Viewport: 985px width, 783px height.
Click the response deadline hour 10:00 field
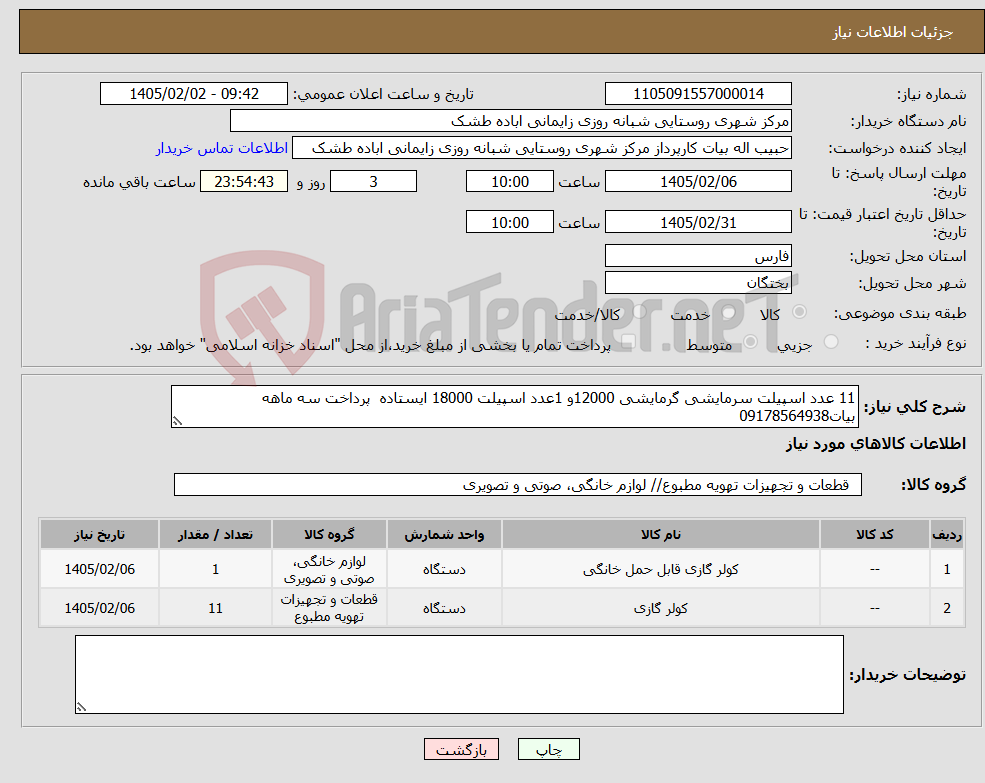pyautogui.click(x=509, y=182)
